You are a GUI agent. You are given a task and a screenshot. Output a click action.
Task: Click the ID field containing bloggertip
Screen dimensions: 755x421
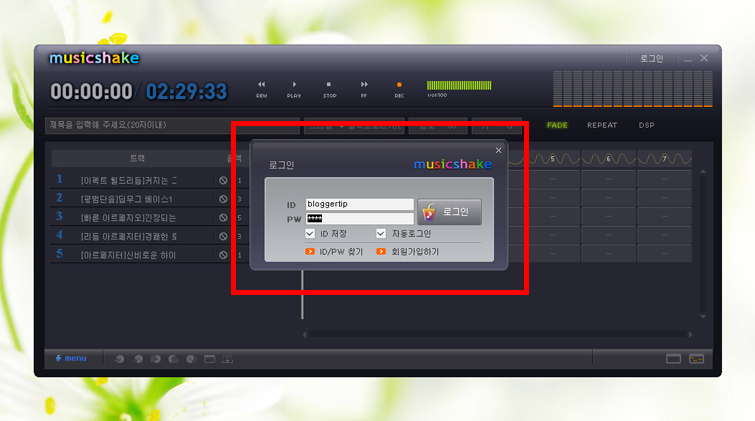359,204
